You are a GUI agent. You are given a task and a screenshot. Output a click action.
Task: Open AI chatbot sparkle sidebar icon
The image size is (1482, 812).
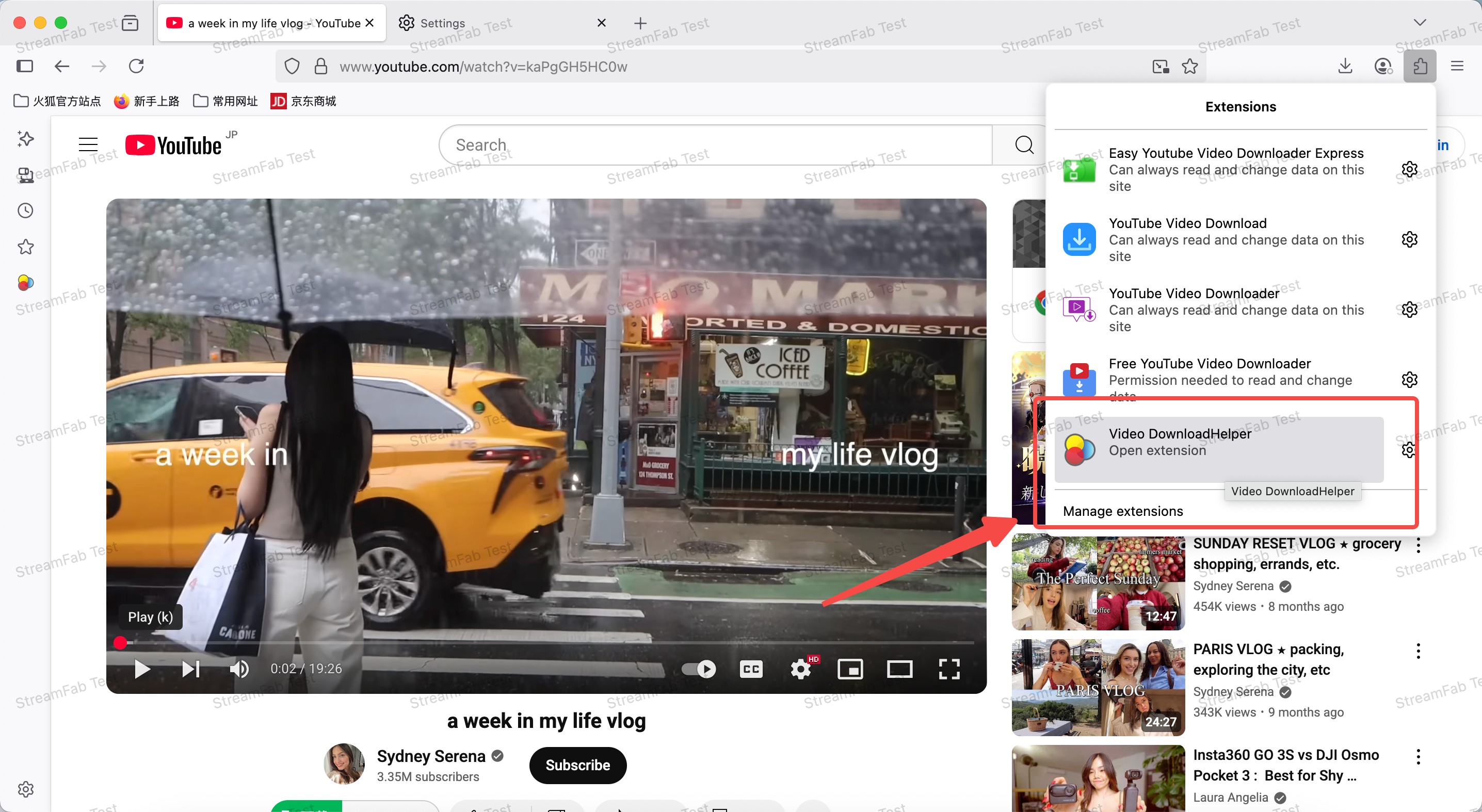coord(25,139)
